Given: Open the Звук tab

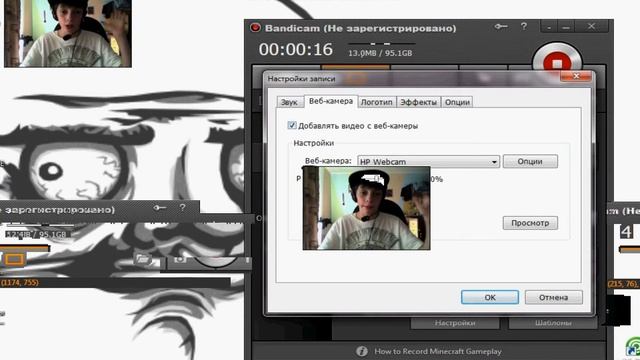Looking at the screenshot, I should pyautogui.click(x=289, y=102).
